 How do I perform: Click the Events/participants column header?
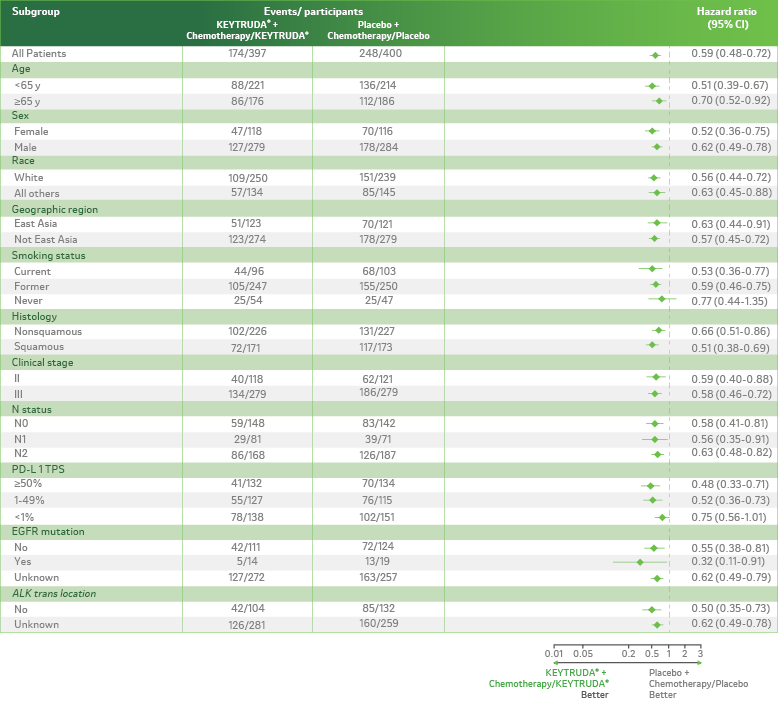(x=313, y=10)
